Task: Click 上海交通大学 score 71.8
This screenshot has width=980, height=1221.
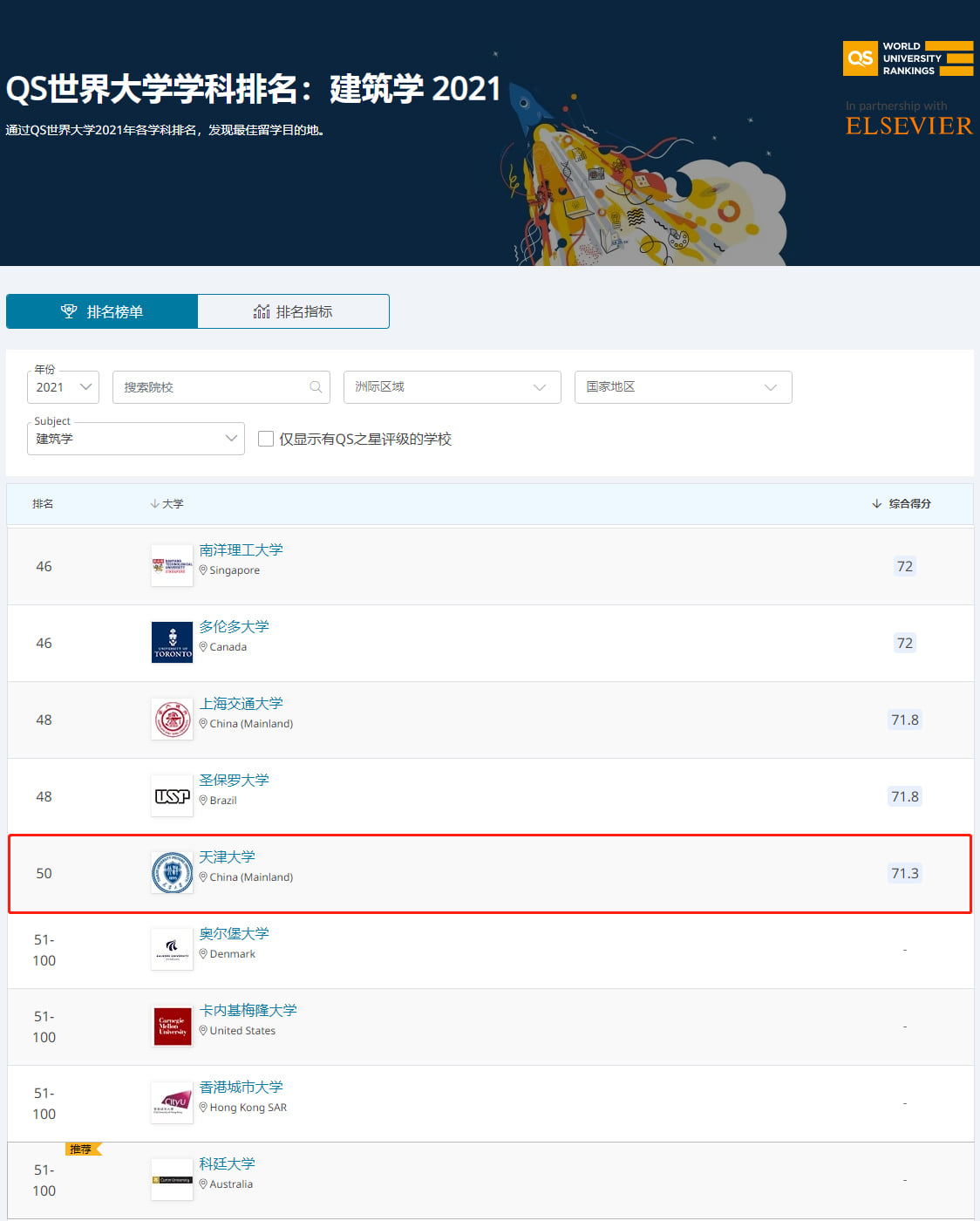Action: (x=905, y=720)
